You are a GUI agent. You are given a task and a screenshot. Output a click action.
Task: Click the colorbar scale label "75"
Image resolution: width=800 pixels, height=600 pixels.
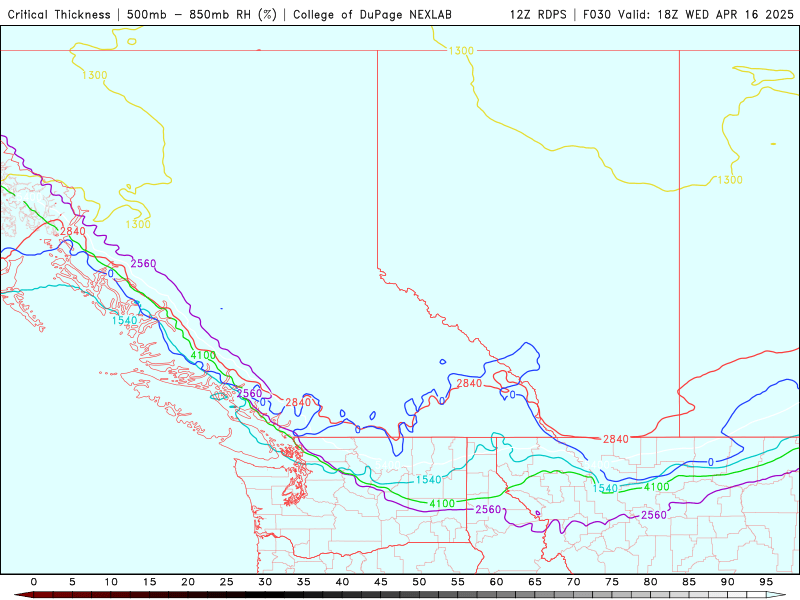click(612, 582)
